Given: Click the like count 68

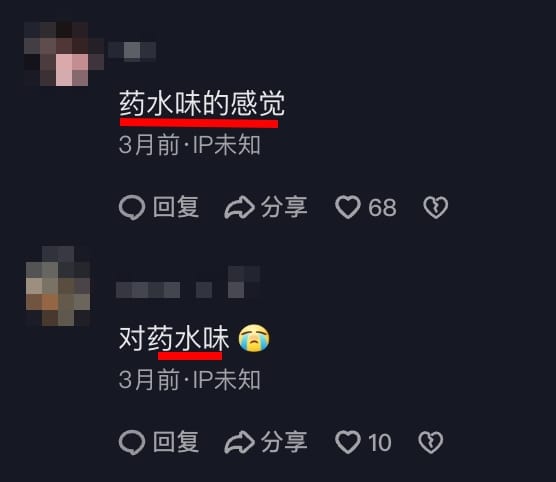Looking at the screenshot, I should [x=382, y=207].
